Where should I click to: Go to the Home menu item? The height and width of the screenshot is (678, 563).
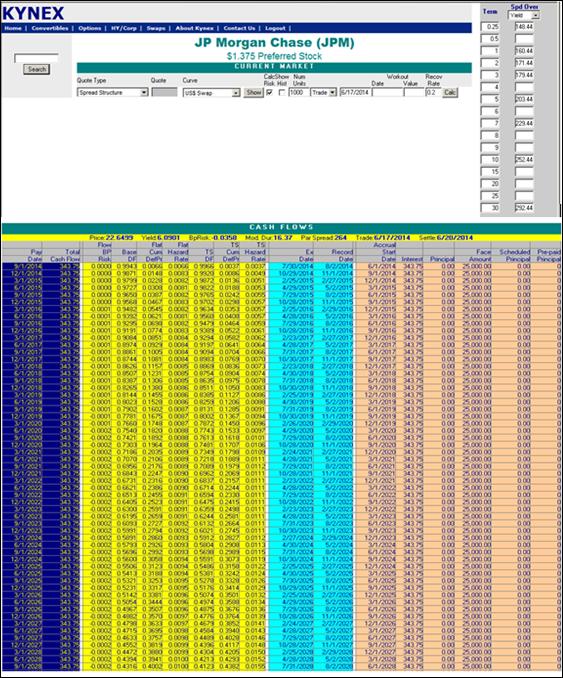pos(13,28)
